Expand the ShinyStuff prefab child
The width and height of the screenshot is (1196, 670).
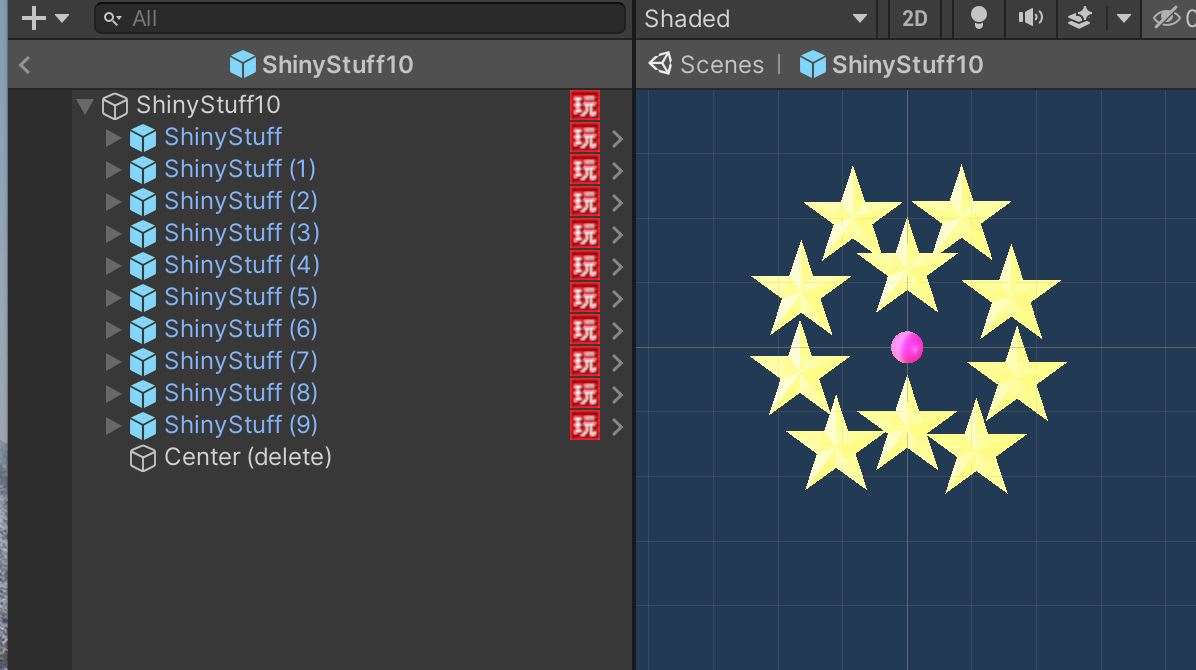114,138
